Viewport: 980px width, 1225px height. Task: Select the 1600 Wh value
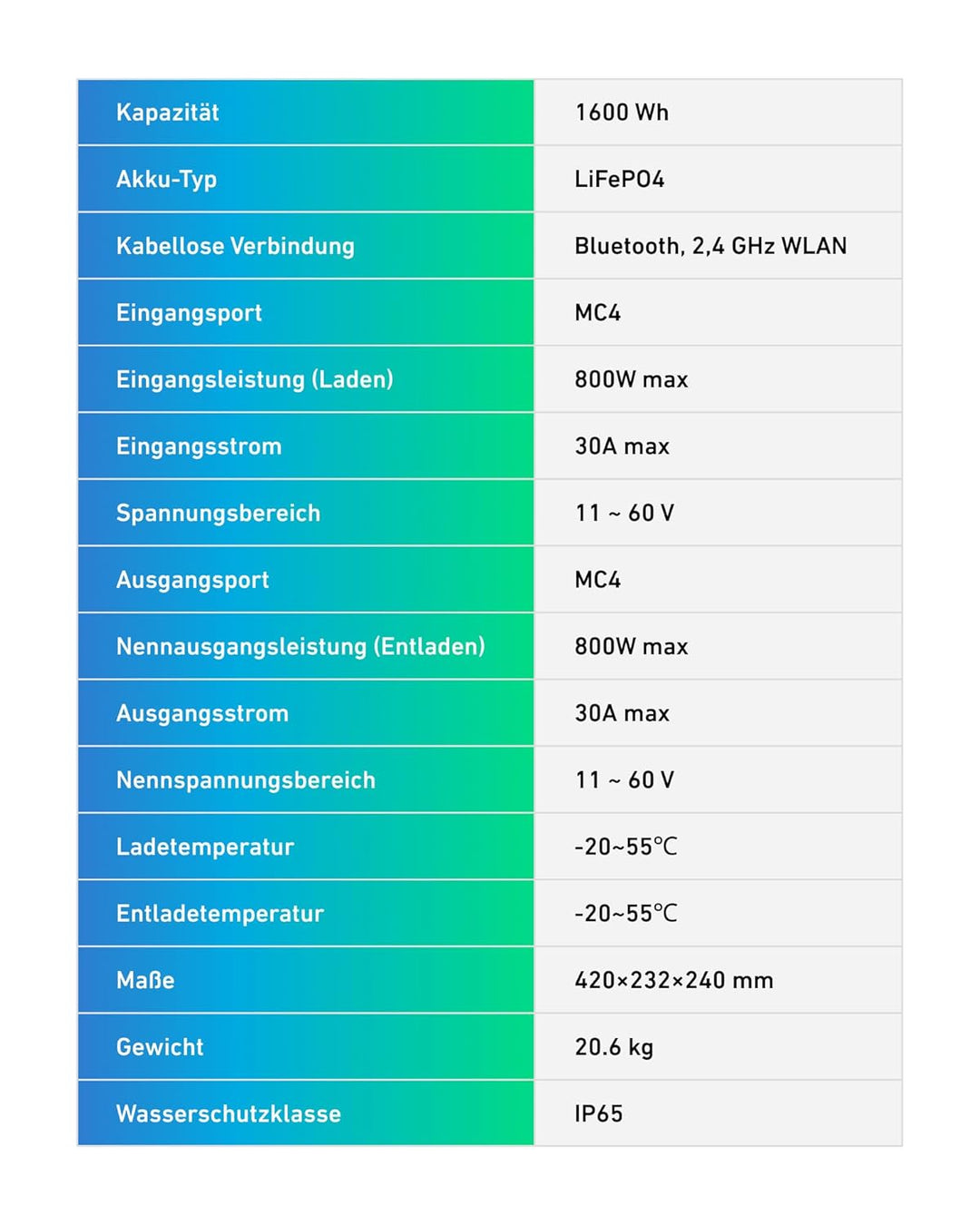tap(622, 113)
